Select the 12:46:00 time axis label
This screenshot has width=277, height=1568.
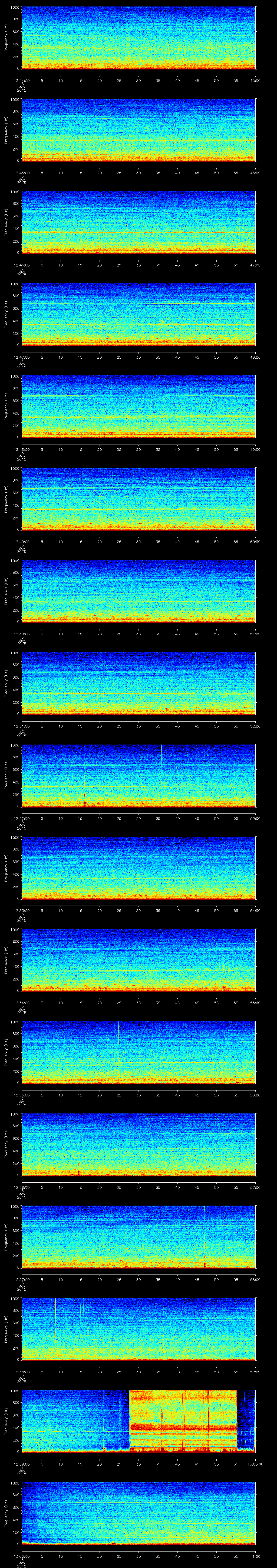(x=21, y=265)
